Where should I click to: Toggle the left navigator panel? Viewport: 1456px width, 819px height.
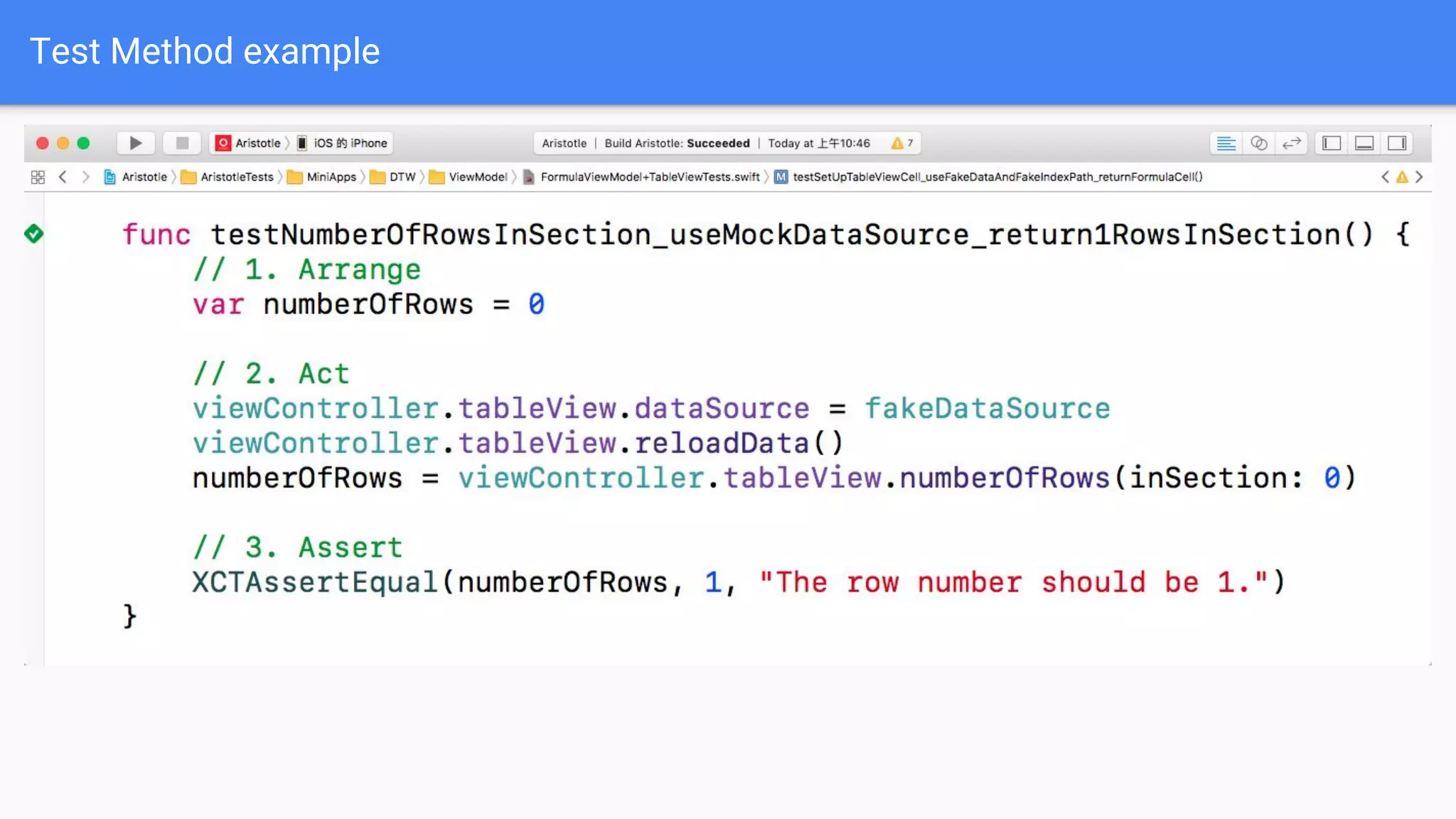pyautogui.click(x=1332, y=144)
